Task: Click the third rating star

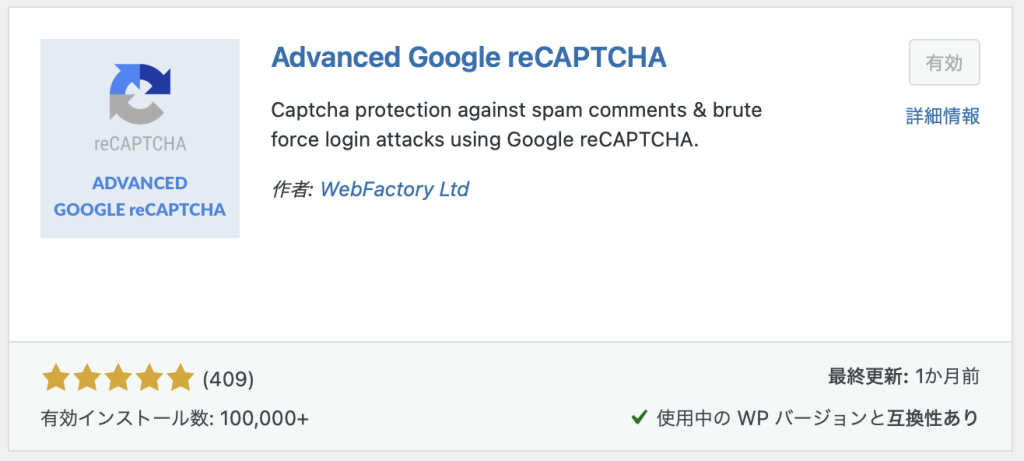Action: 118,378
